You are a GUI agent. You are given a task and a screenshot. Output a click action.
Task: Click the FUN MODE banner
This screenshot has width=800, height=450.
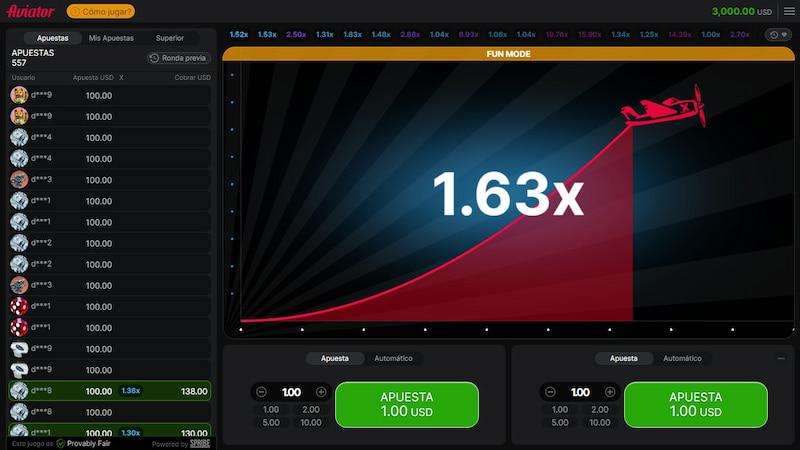tap(509, 54)
